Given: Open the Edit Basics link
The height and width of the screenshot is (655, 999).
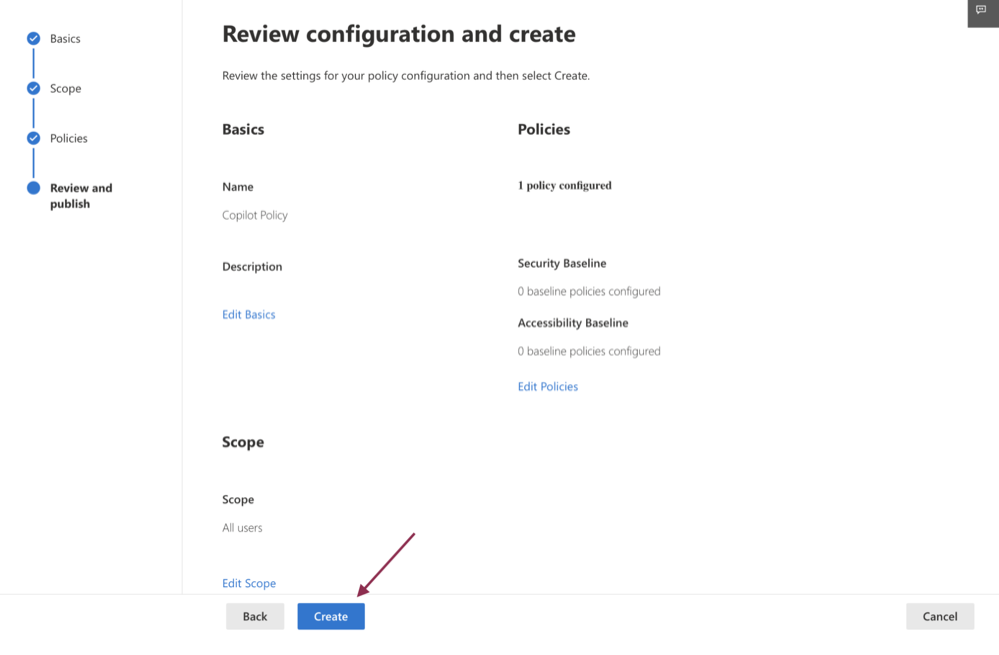Looking at the screenshot, I should tap(248, 314).
